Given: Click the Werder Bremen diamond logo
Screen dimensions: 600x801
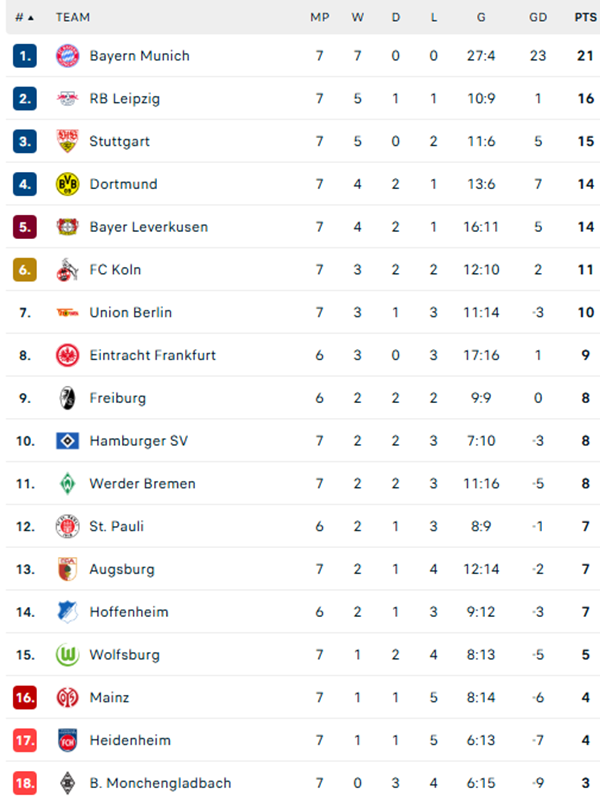Looking at the screenshot, I should click(x=67, y=484).
